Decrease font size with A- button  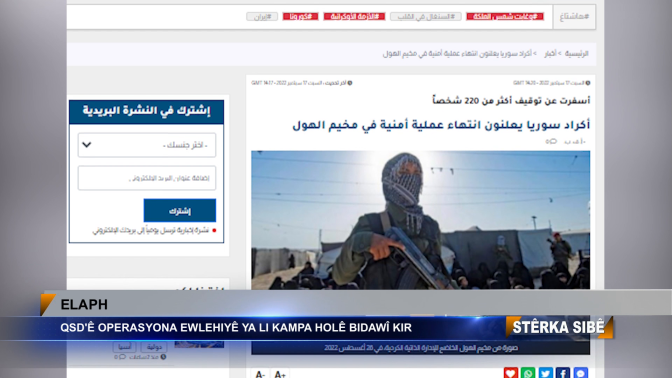coord(260,374)
